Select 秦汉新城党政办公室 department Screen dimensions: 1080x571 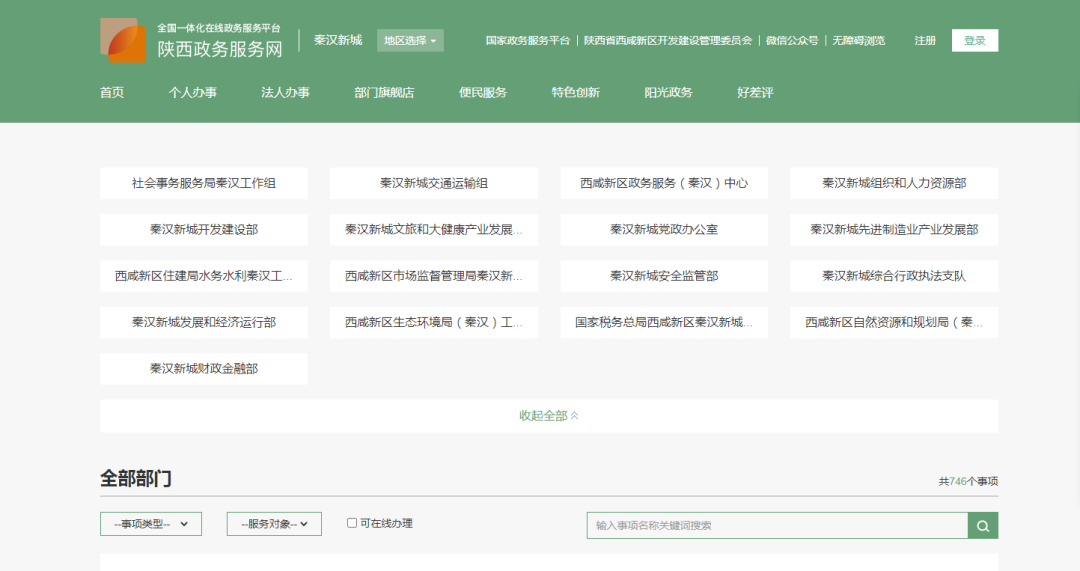tap(664, 229)
